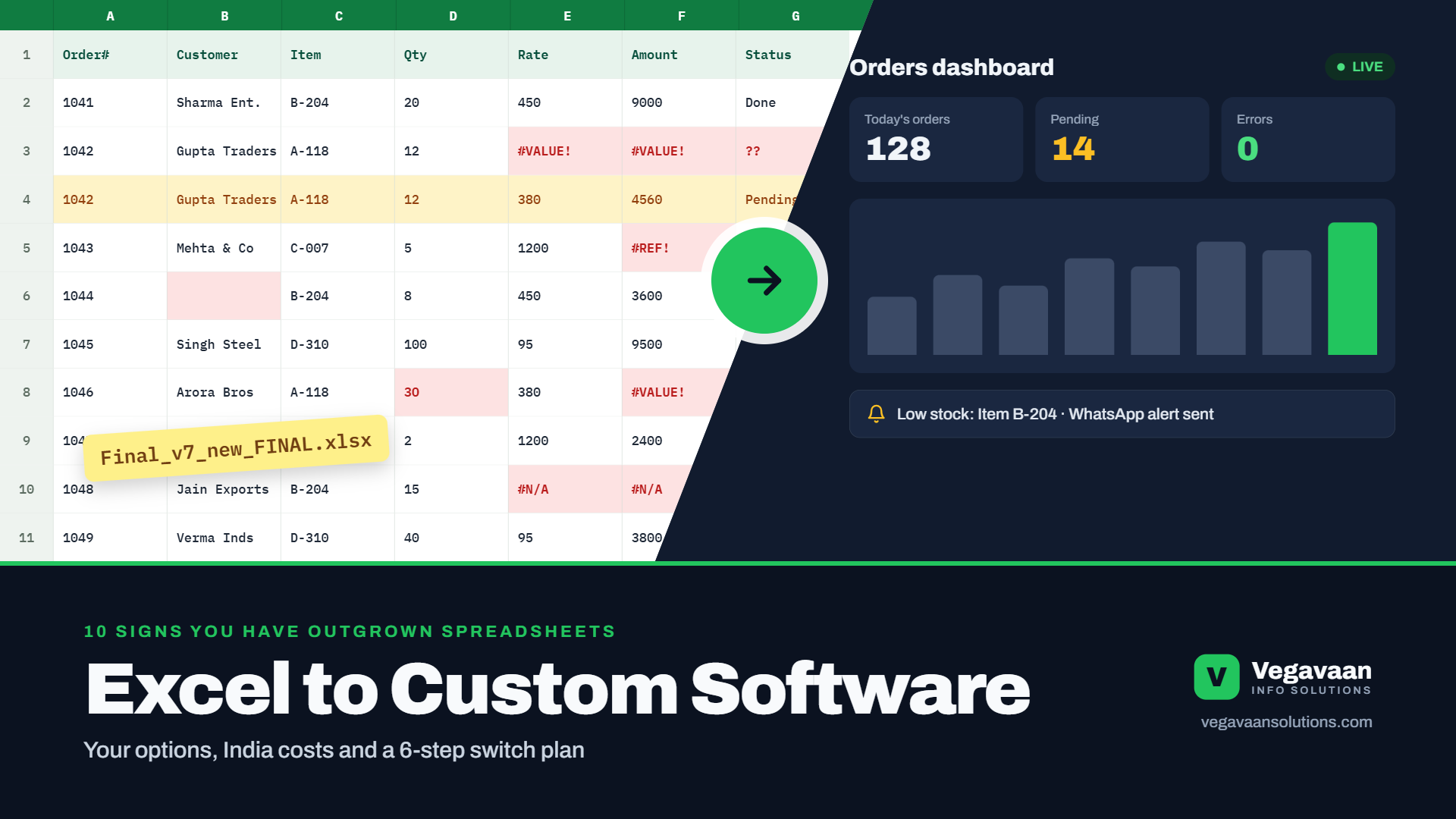Click the empty pink Customer cell in row 6
Image resolution: width=1456 pixels, height=819 pixels.
coord(224,296)
